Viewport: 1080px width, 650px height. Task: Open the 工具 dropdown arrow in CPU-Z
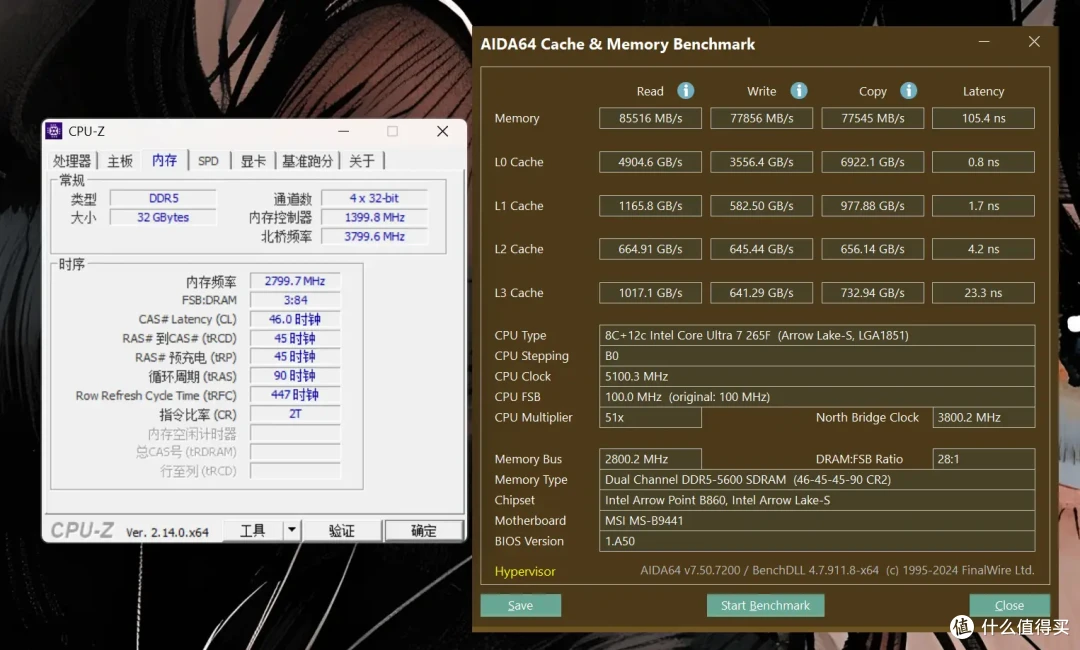click(292, 530)
